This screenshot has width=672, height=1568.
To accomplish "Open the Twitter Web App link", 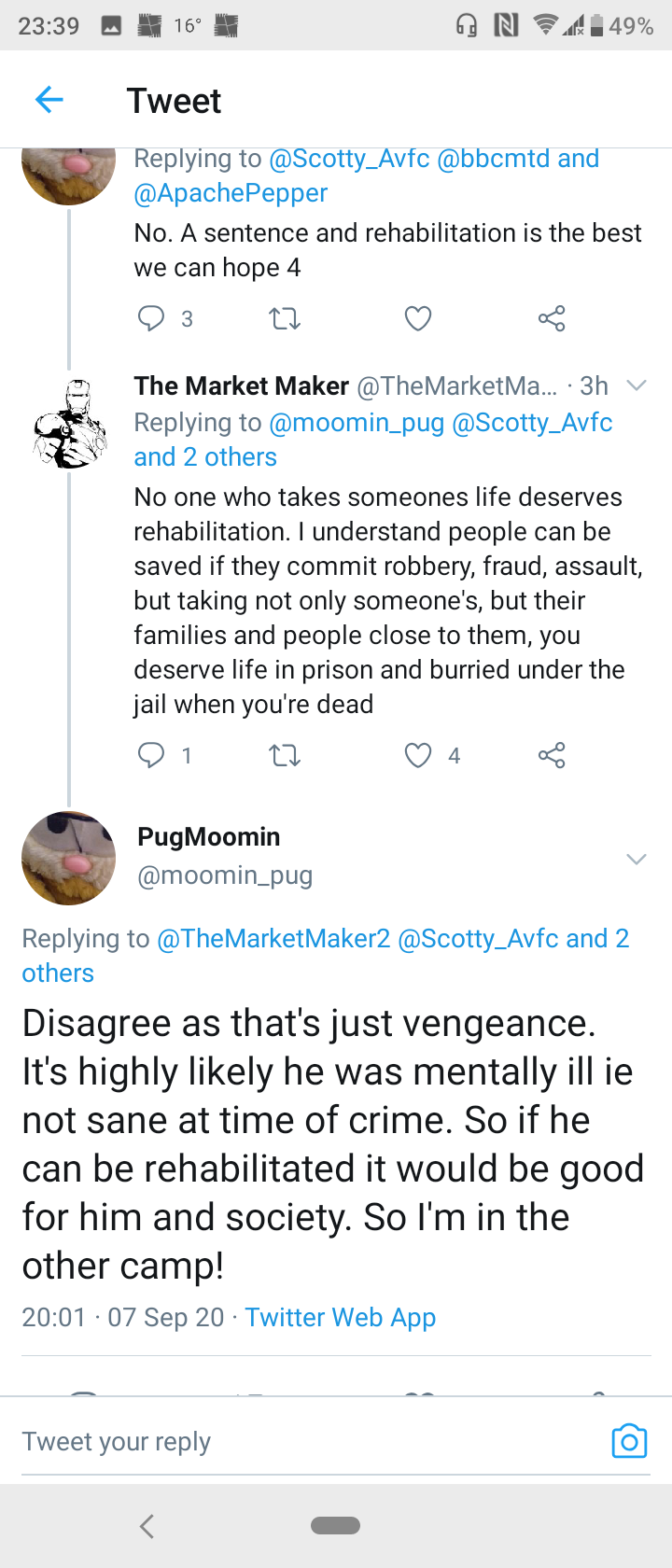I will tap(341, 1317).
